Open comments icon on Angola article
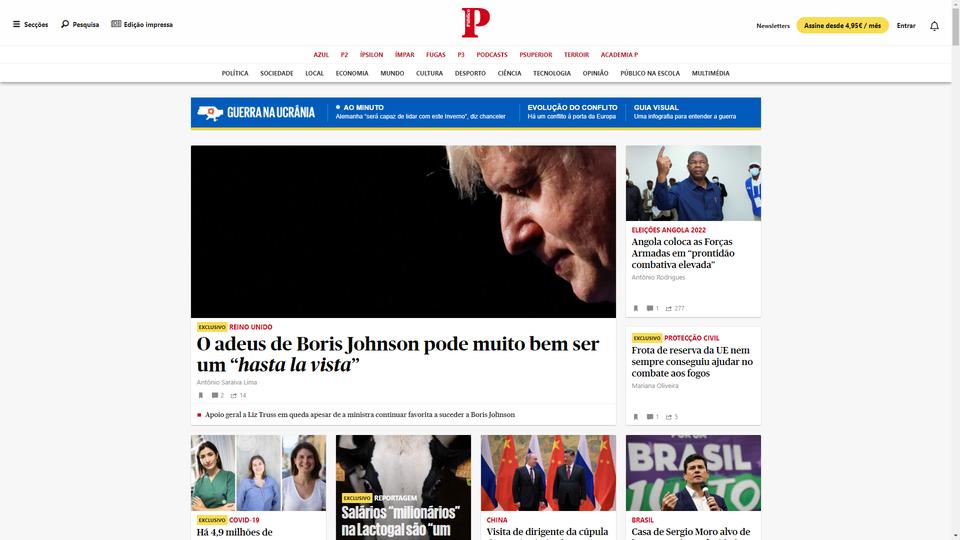 [650, 309]
